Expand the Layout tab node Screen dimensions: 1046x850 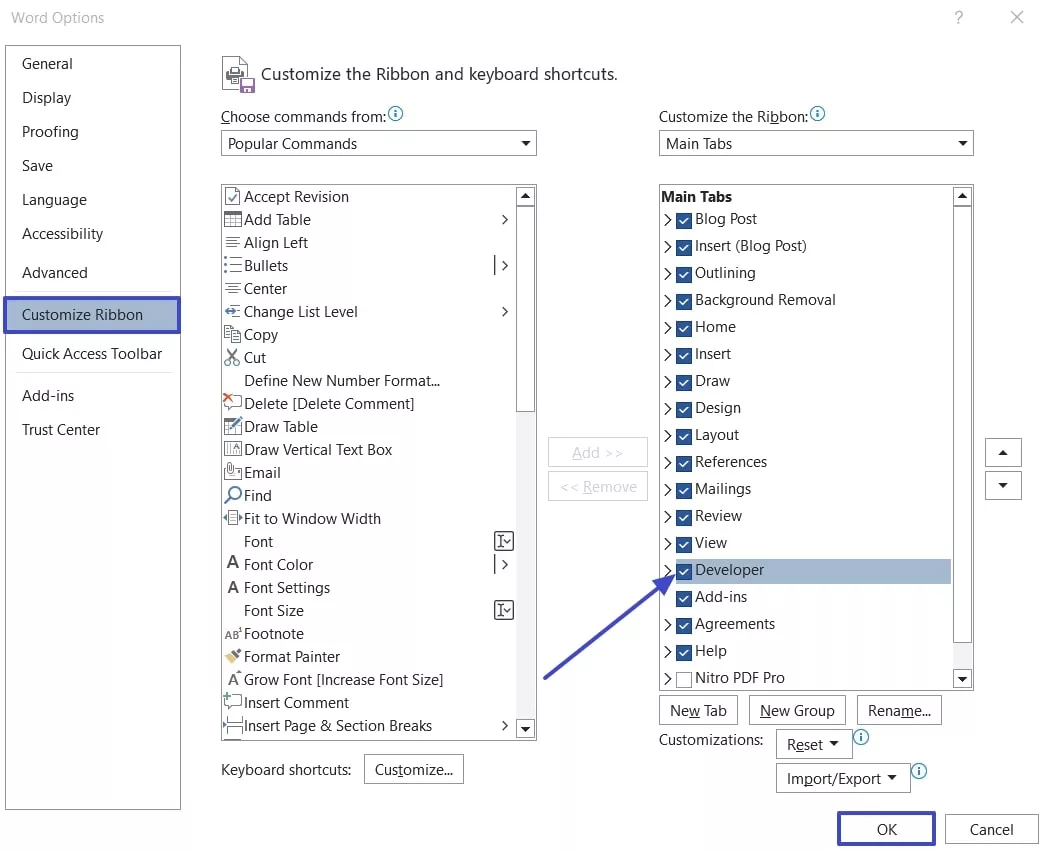tap(668, 436)
